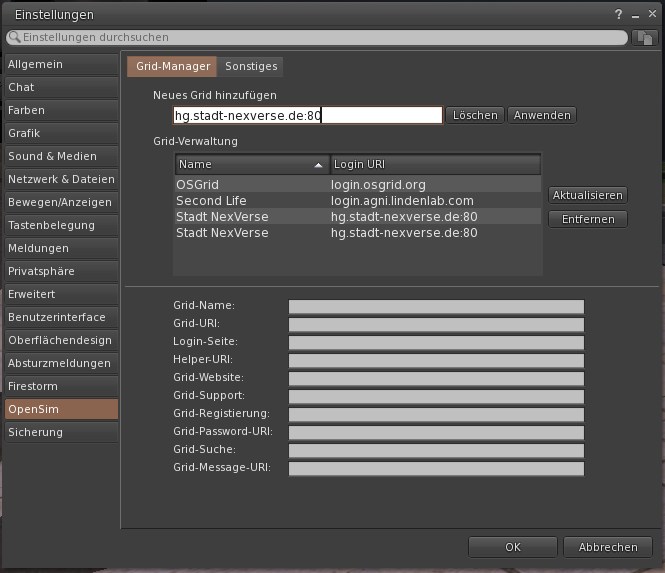This screenshot has width=665, height=573.
Task: Go to the Grafik settings
Action: [62, 133]
